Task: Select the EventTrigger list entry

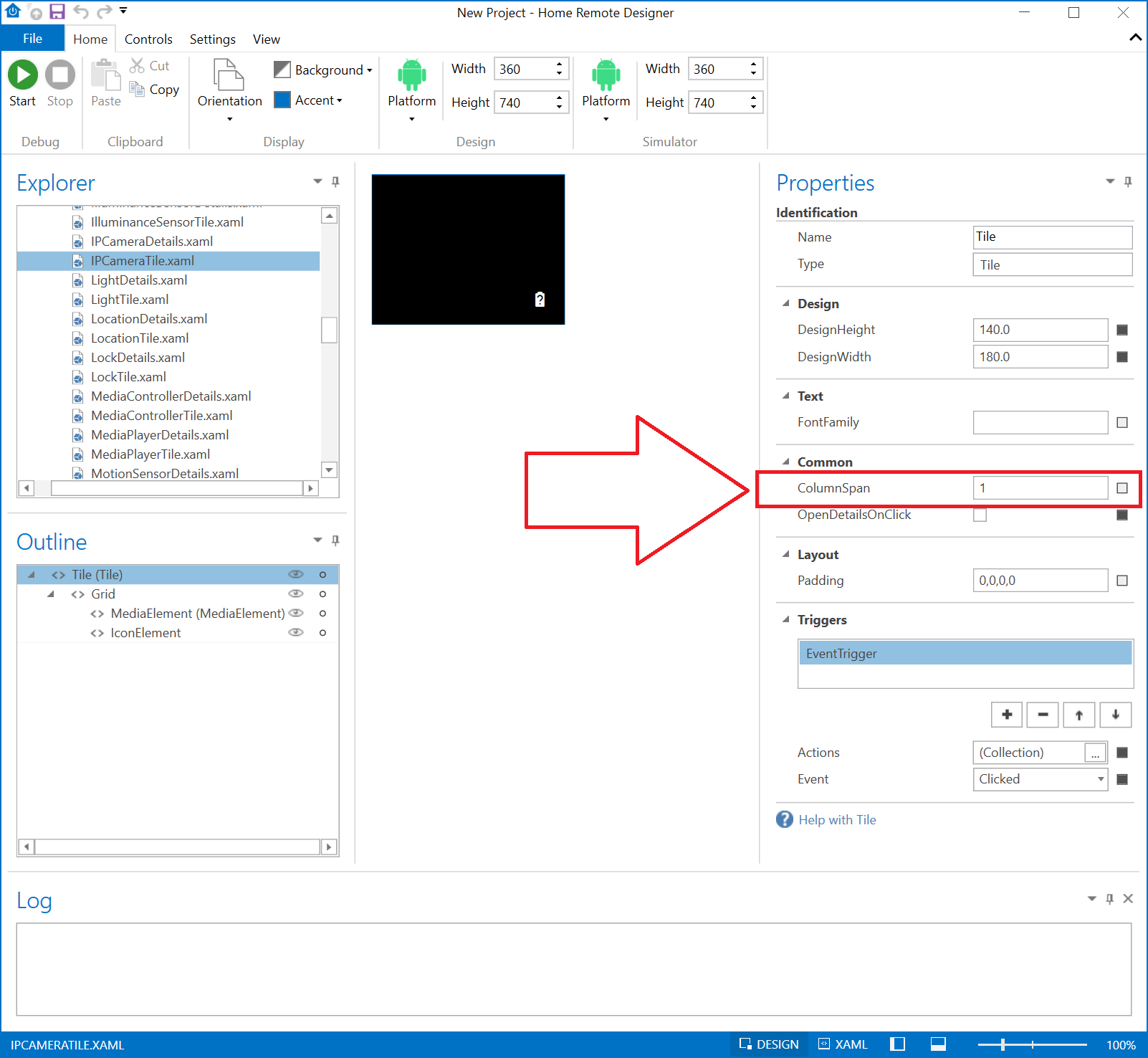Action: pyautogui.click(x=965, y=654)
